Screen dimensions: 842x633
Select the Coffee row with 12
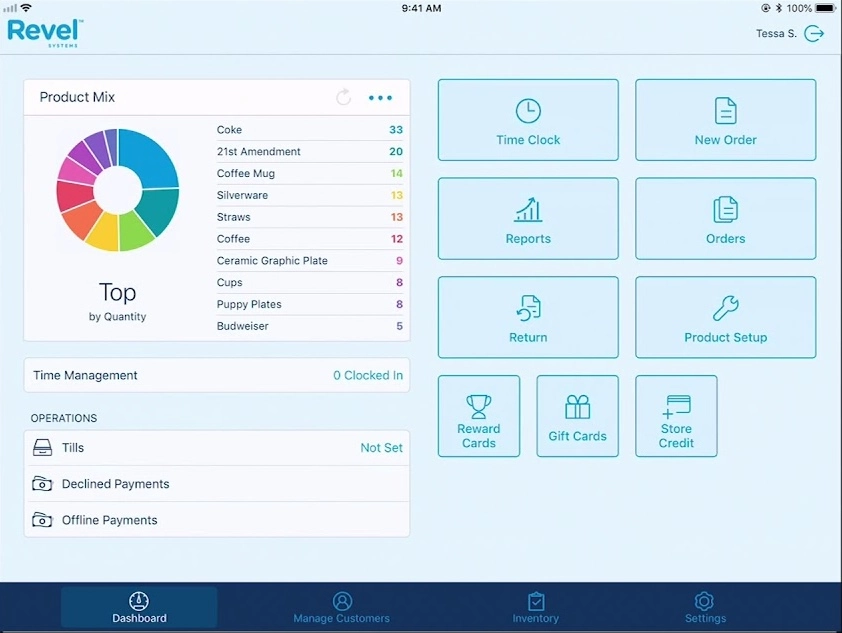(x=310, y=239)
